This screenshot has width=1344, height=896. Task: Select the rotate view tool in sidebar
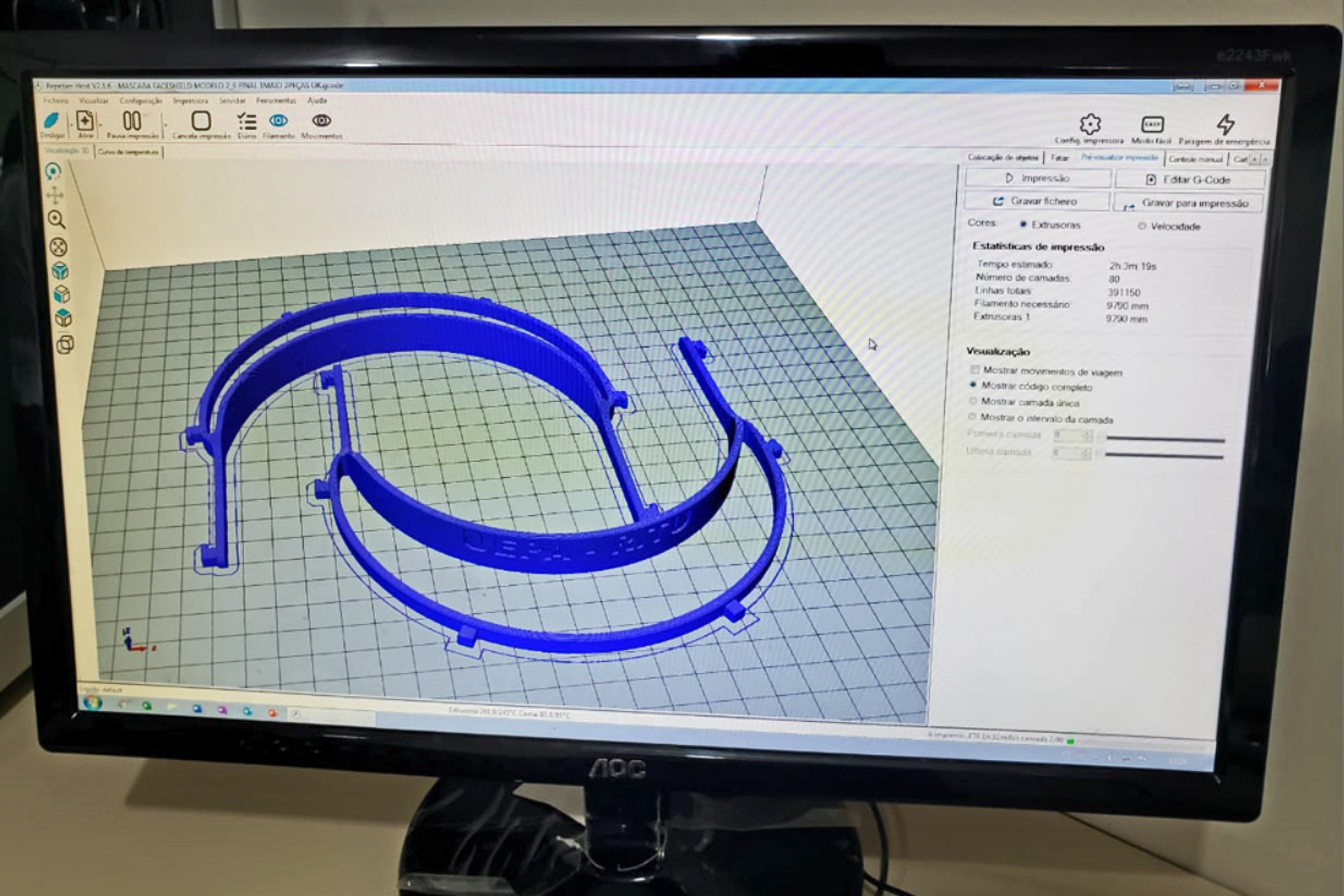tap(53, 171)
